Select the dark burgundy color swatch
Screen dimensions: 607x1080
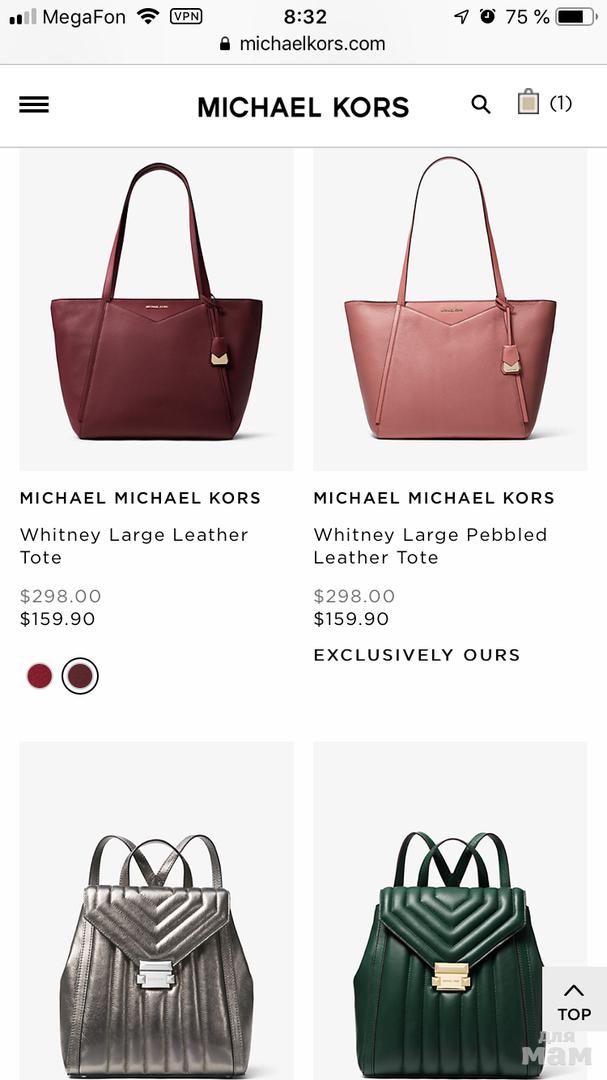click(80, 676)
